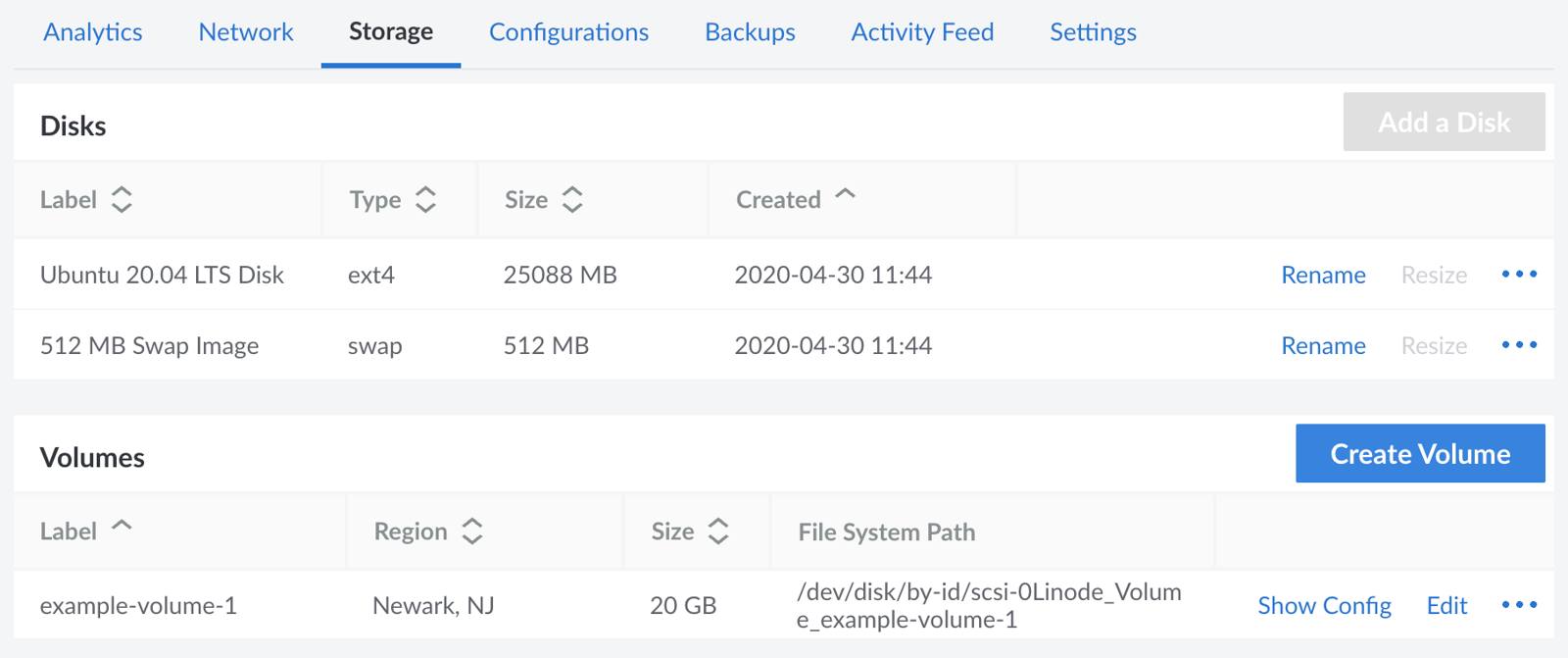The width and height of the screenshot is (1568, 658).
Task: View the Activity Feed tab
Action: point(922,32)
